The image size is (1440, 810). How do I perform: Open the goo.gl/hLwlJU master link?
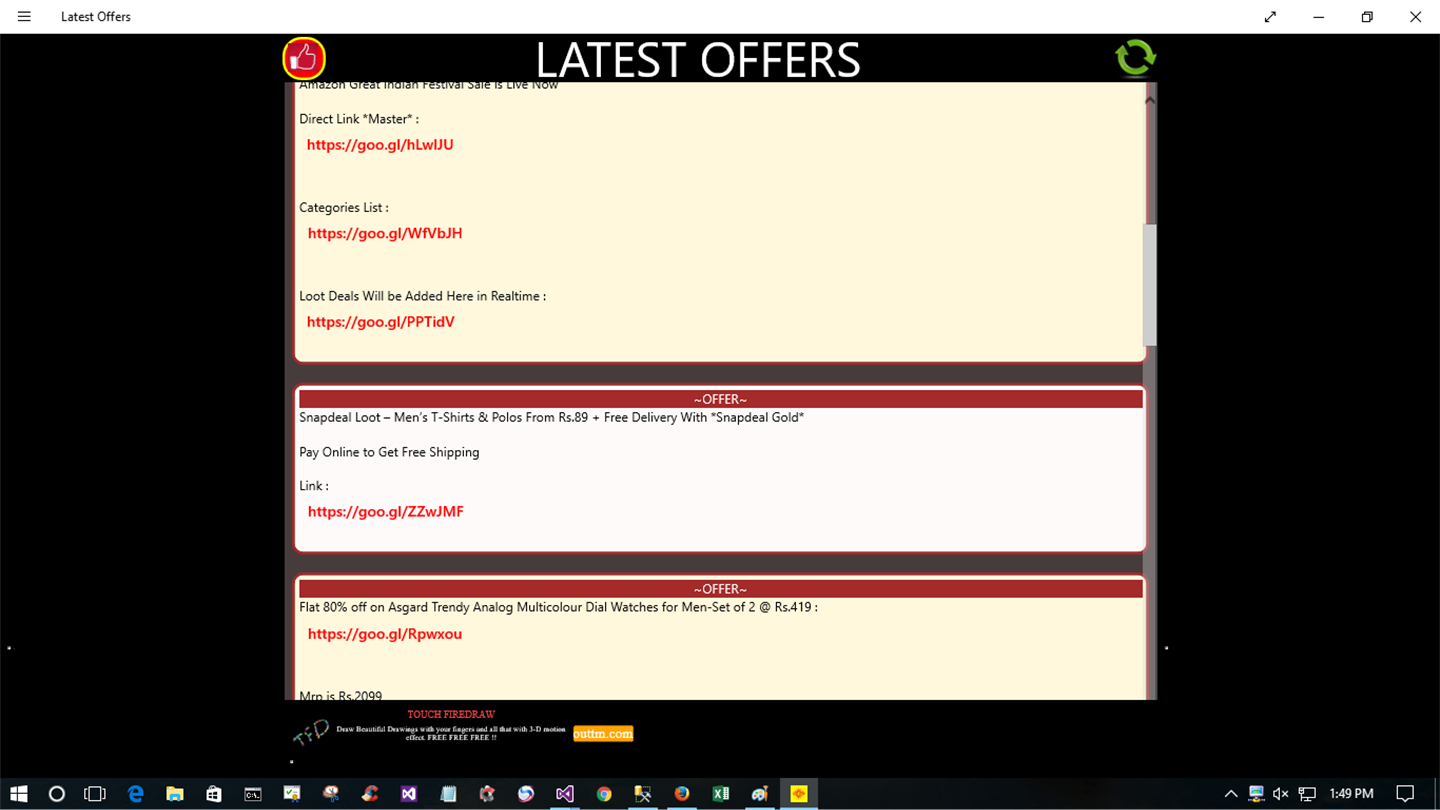click(380, 145)
